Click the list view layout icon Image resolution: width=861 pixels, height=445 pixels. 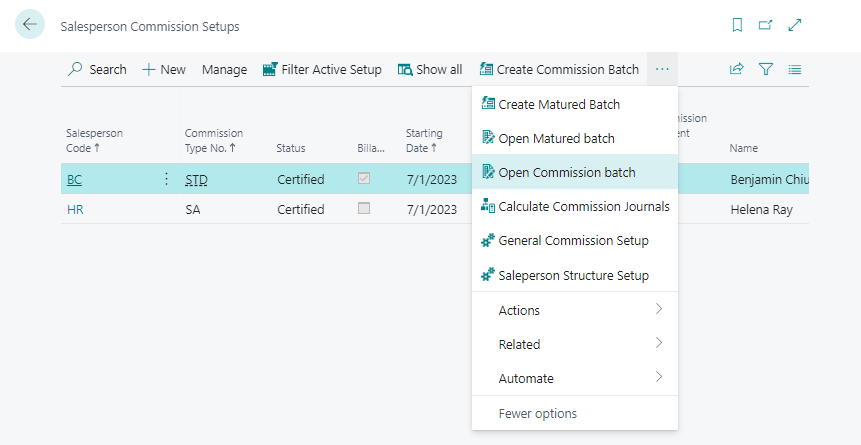tap(795, 69)
